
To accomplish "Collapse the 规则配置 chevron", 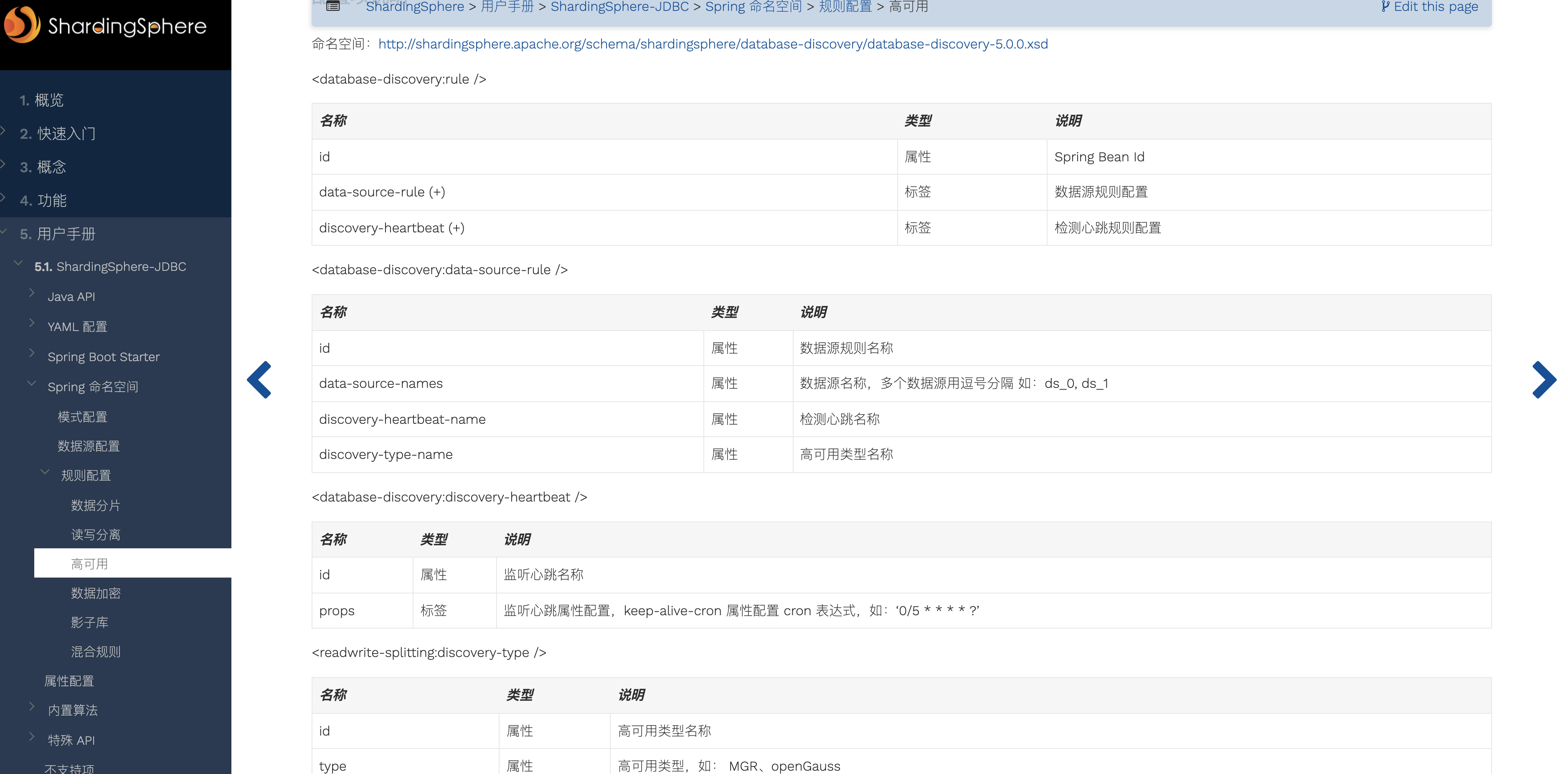I will (46, 472).
